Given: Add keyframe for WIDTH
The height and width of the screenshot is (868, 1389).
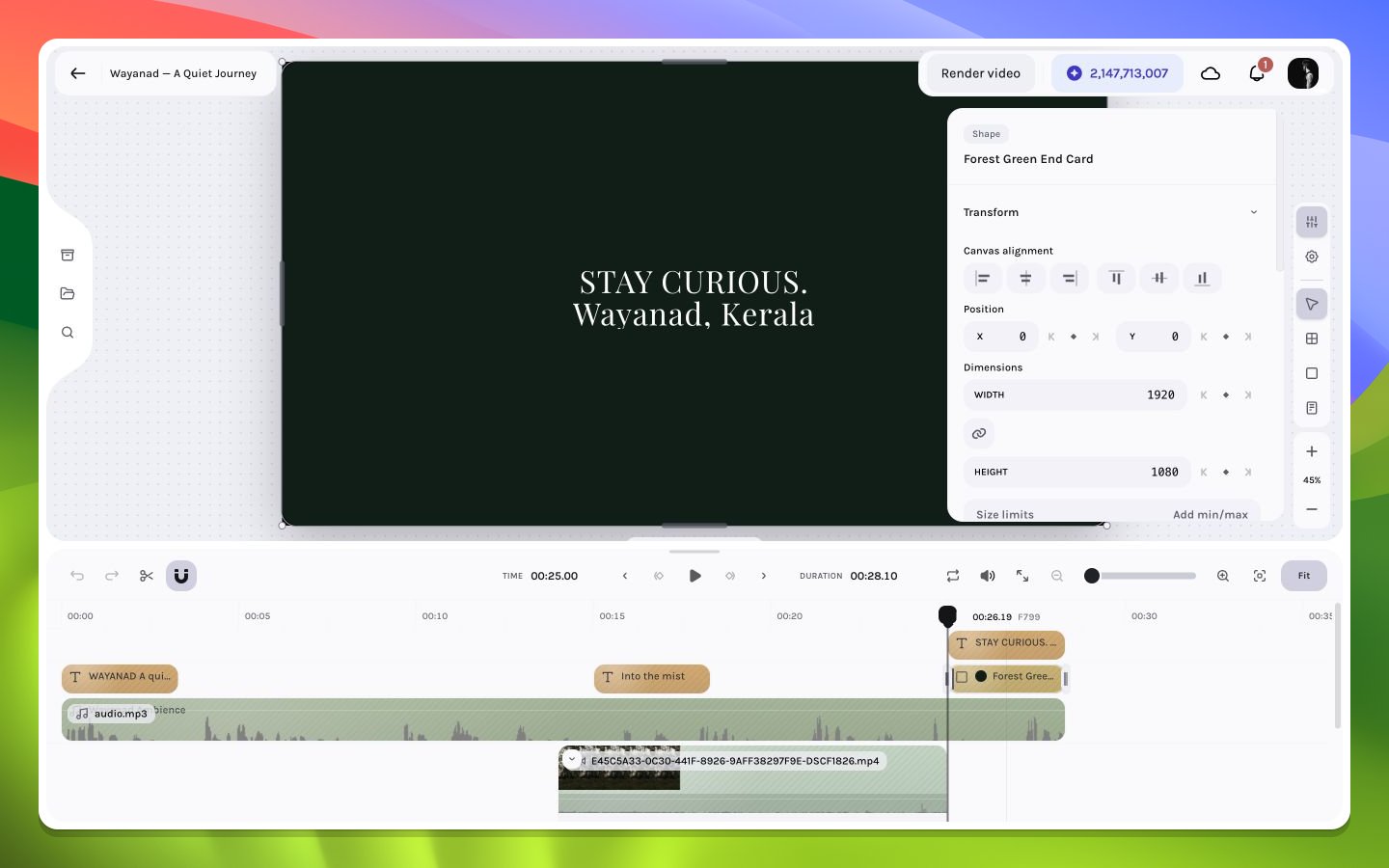Looking at the screenshot, I should (x=1226, y=395).
